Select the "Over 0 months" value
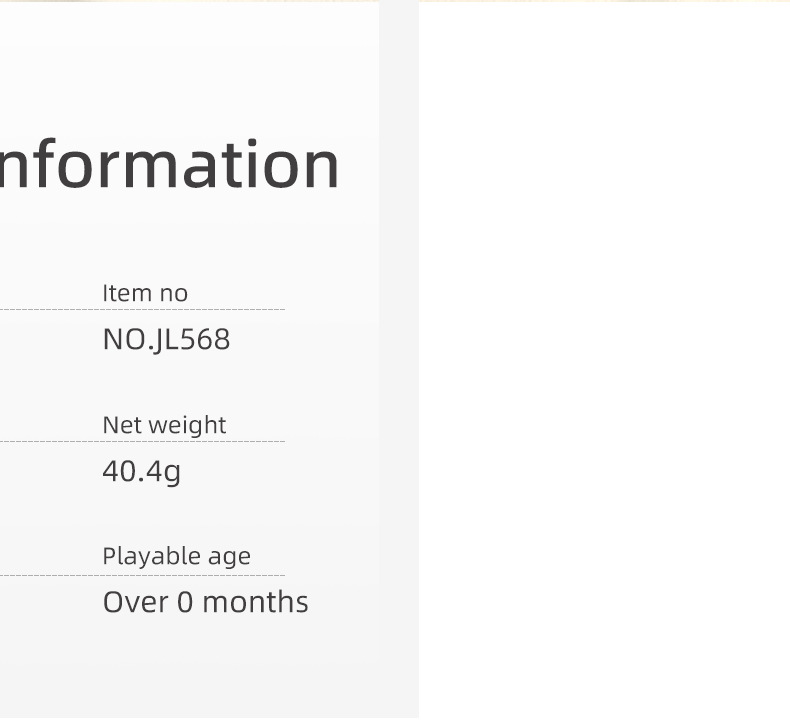 [205, 602]
